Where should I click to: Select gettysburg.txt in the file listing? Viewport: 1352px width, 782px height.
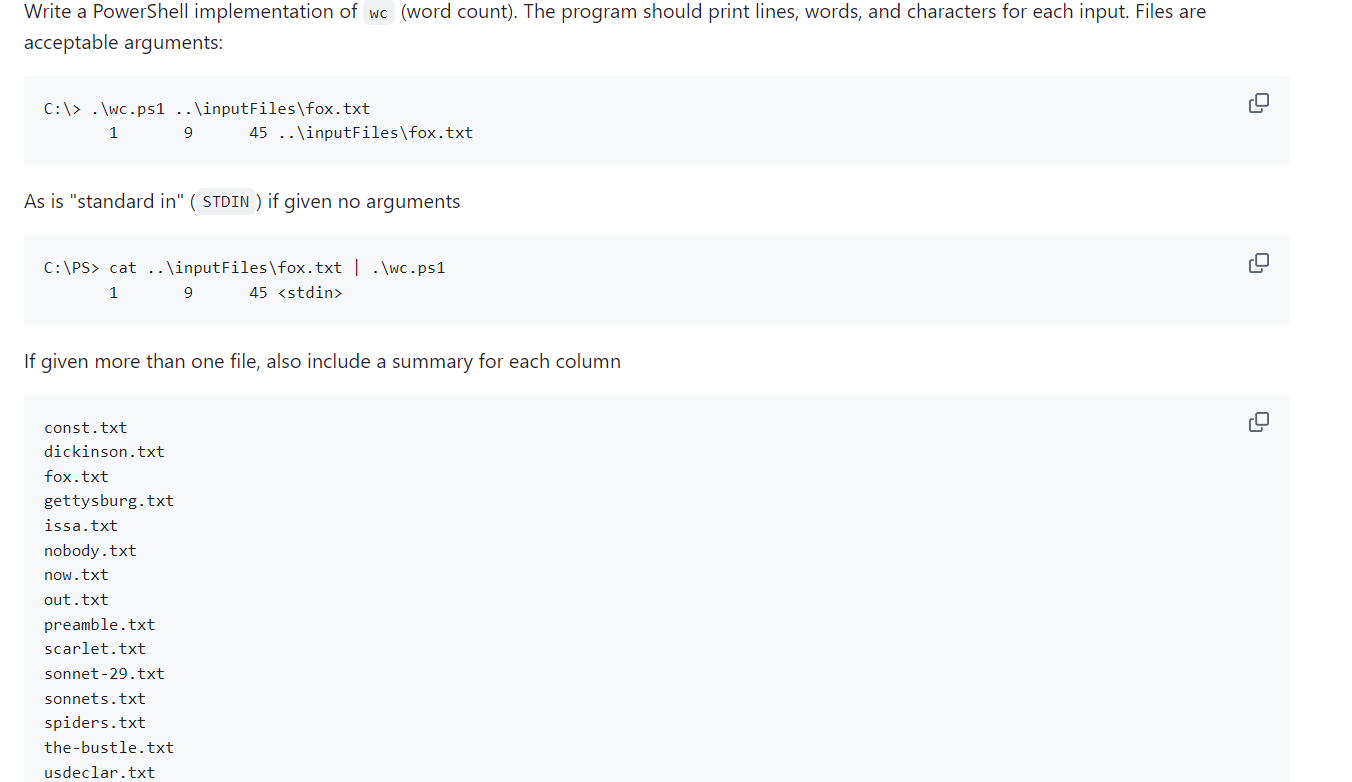click(x=108, y=500)
